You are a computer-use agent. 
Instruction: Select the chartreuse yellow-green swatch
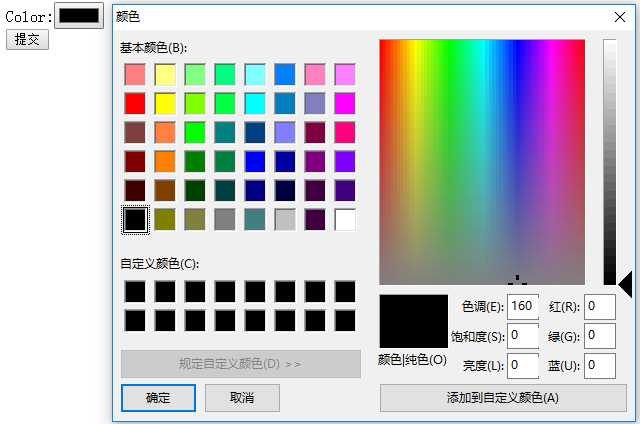click(195, 104)
